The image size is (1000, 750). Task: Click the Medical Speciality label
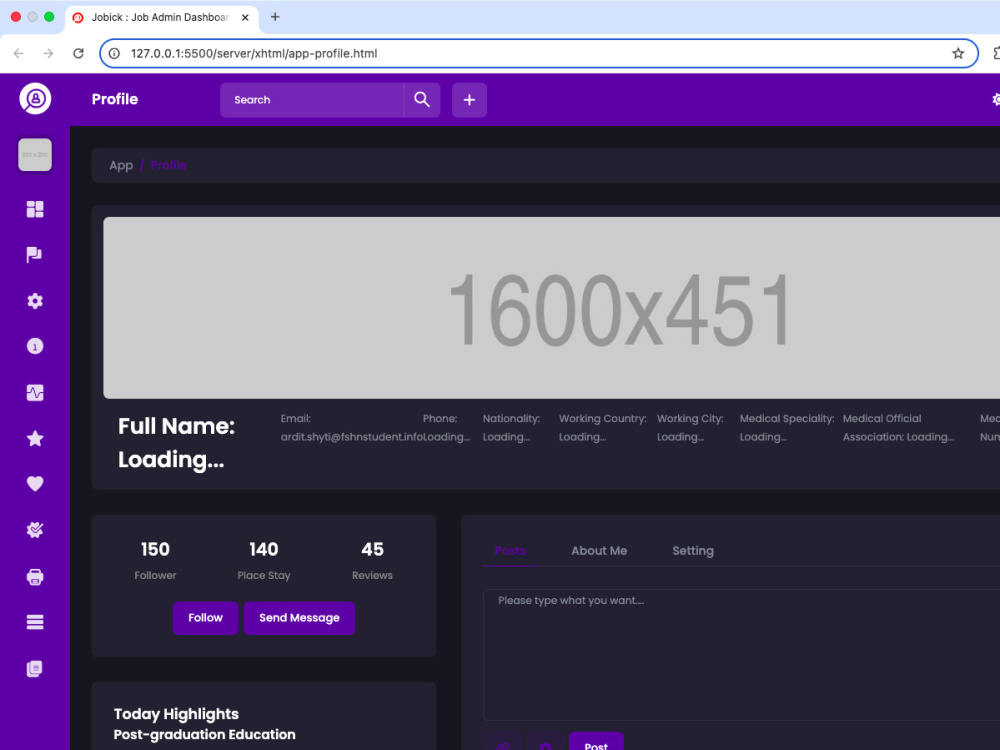point(787,419)
